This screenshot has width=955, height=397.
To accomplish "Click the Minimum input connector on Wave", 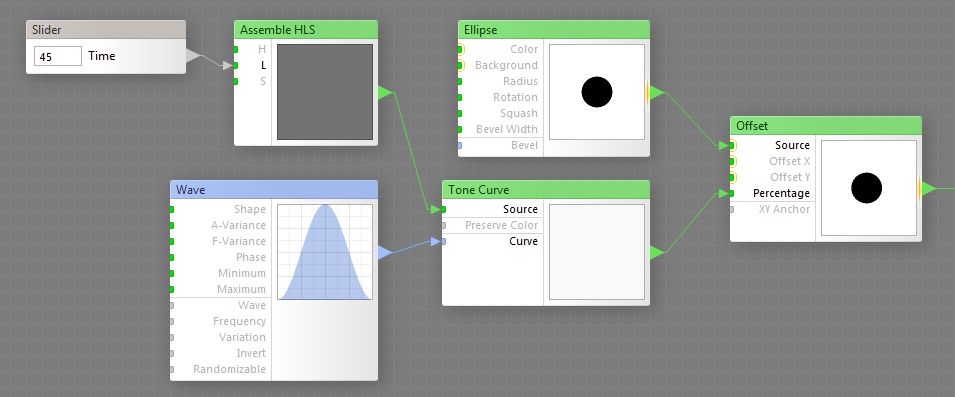I will coord(172,273).
